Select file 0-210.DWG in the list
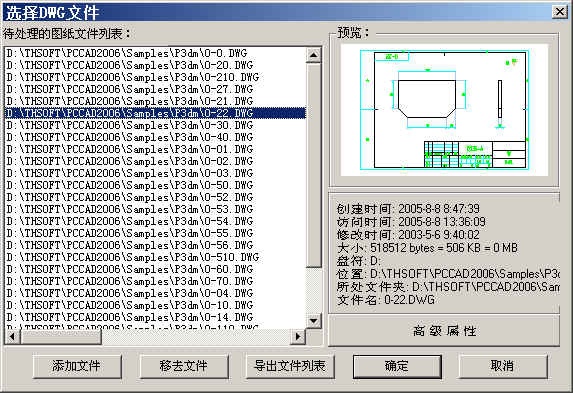The height and width of the screenshot is (393, 573). (156, 77)
